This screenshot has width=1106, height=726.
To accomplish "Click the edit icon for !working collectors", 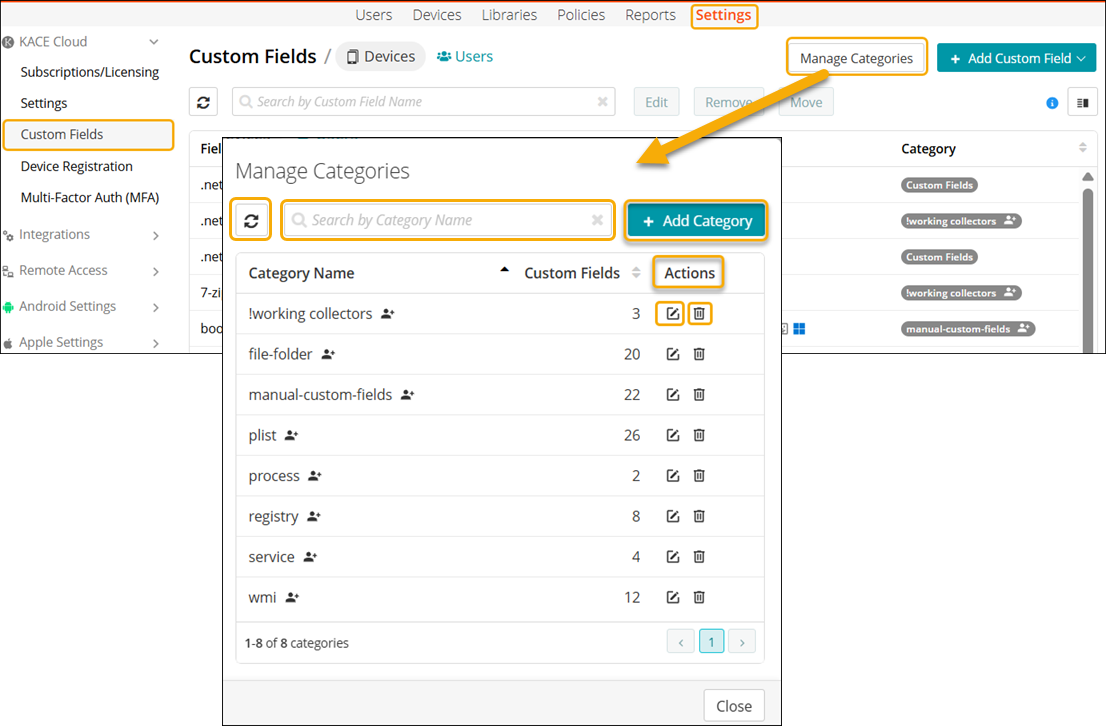I will tap(673, 314).
